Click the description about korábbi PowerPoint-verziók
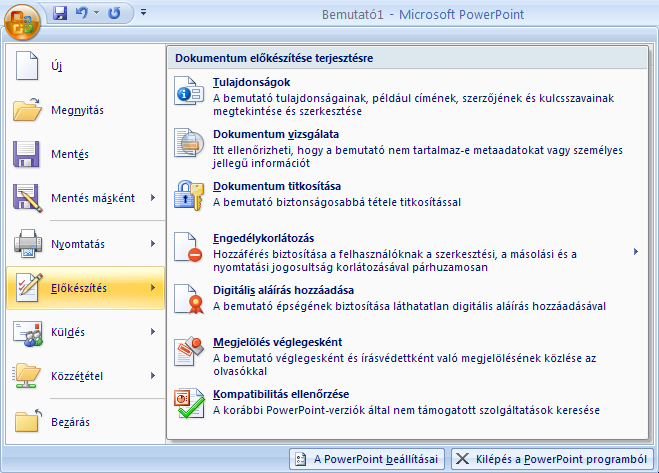Image resolution: width=659 pixels, height=473 pixels. pos(406,410)
